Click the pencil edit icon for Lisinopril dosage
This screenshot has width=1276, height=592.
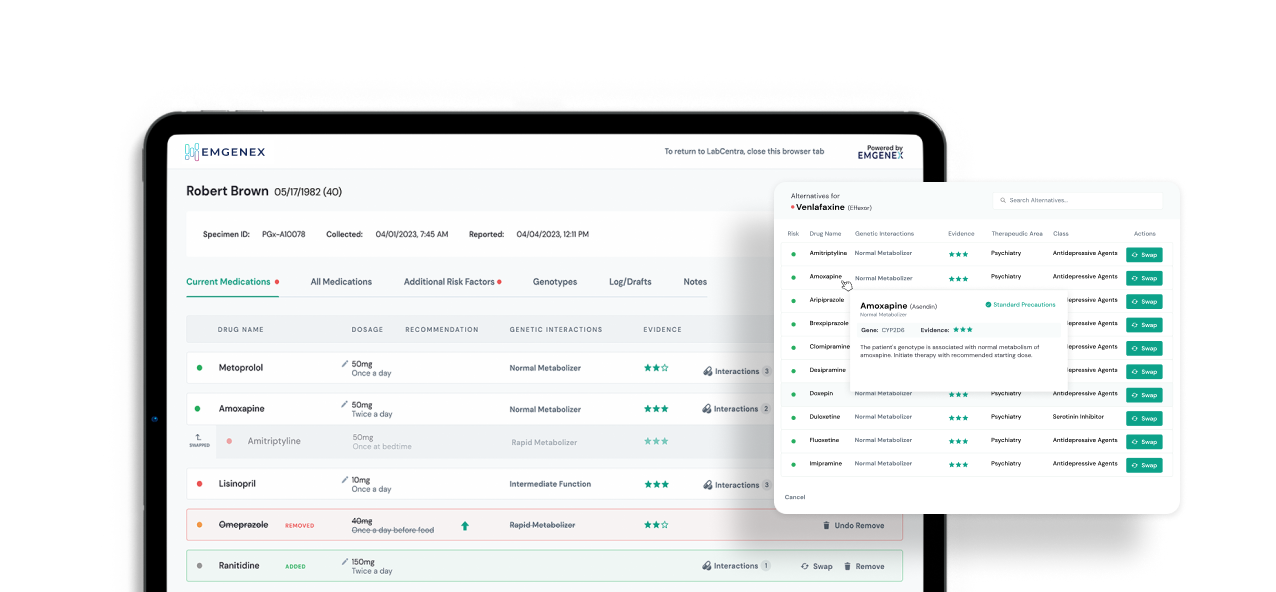tap(345, 480)
